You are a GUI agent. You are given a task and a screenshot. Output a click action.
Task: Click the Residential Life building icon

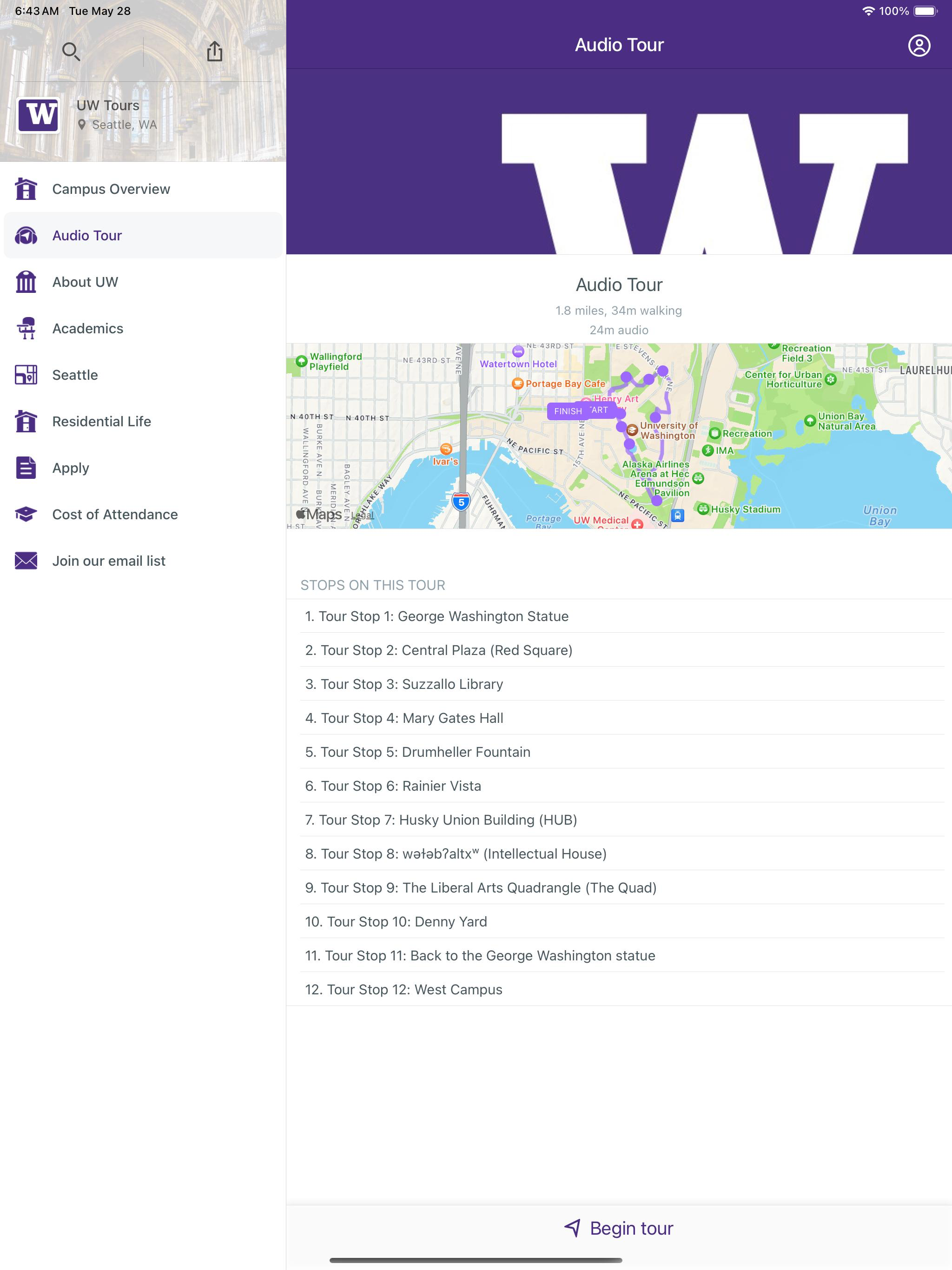26,422
